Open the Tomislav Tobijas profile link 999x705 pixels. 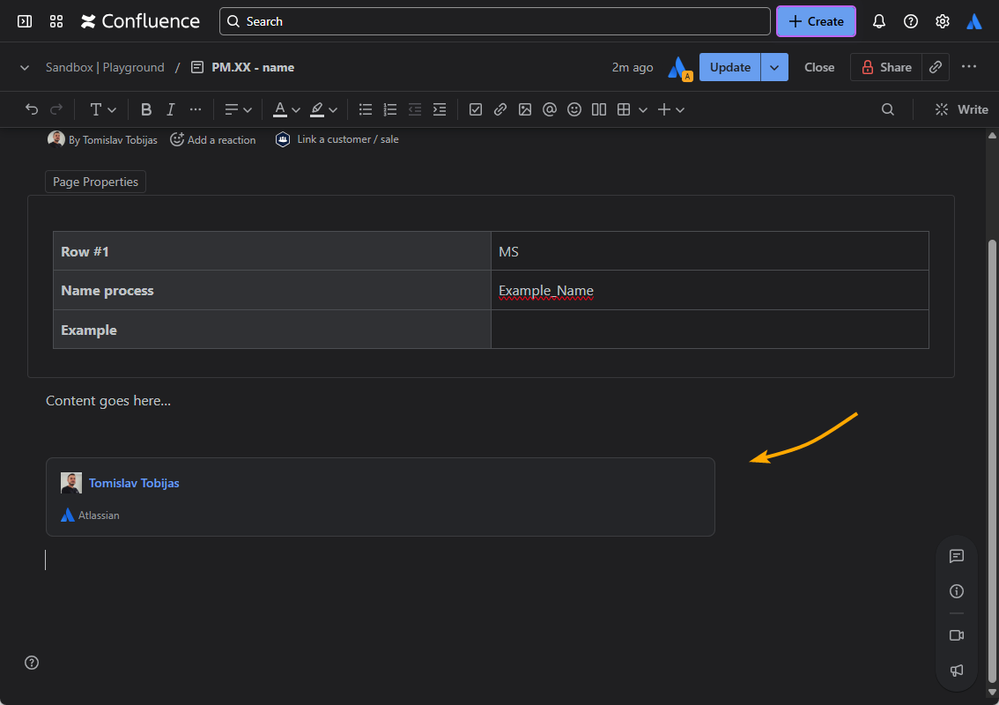point(134,483)
